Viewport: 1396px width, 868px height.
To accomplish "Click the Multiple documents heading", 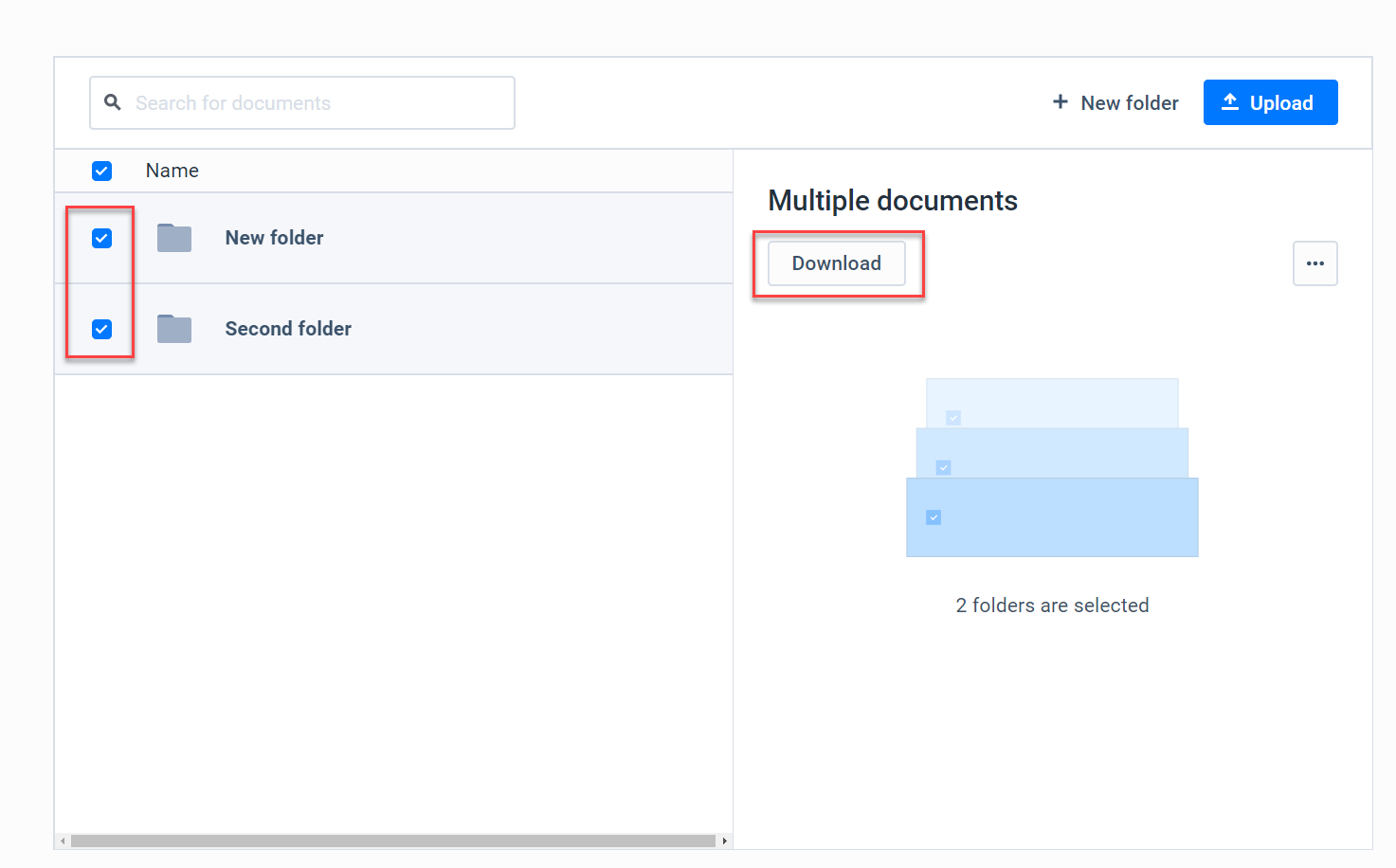I will pyautogui.click(x=892, y=200).
